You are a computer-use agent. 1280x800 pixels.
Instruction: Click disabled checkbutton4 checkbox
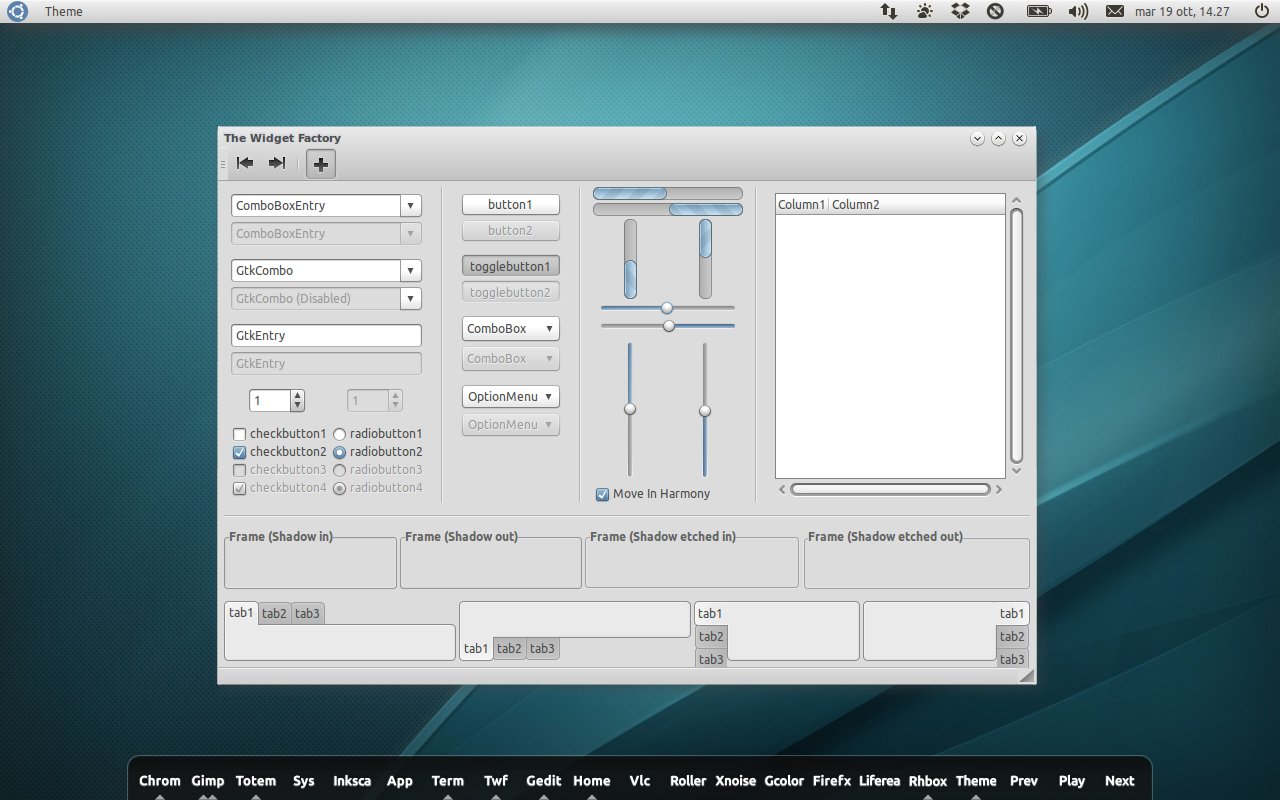click(x=239, y=488)
